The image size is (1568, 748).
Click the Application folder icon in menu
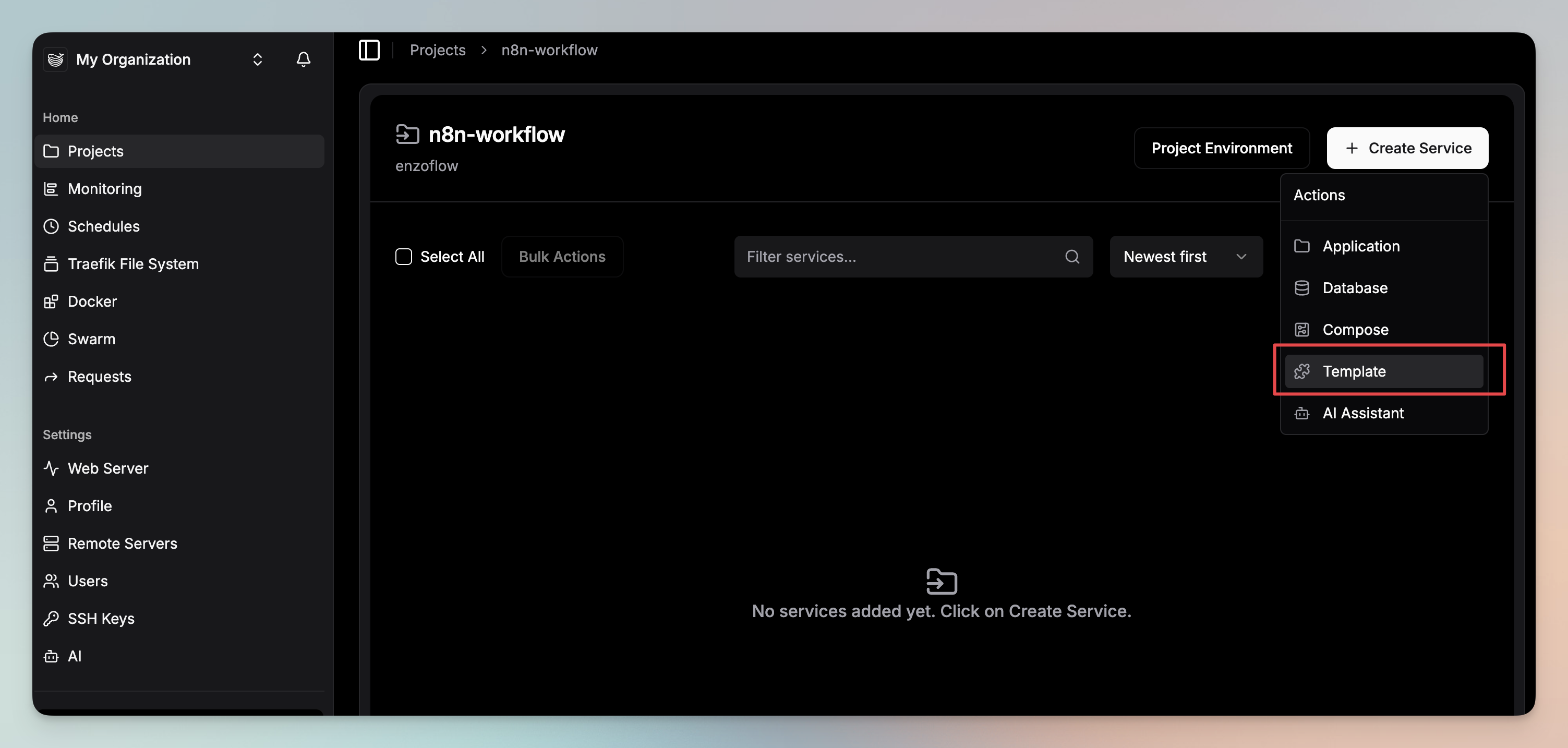point(1301,246)
